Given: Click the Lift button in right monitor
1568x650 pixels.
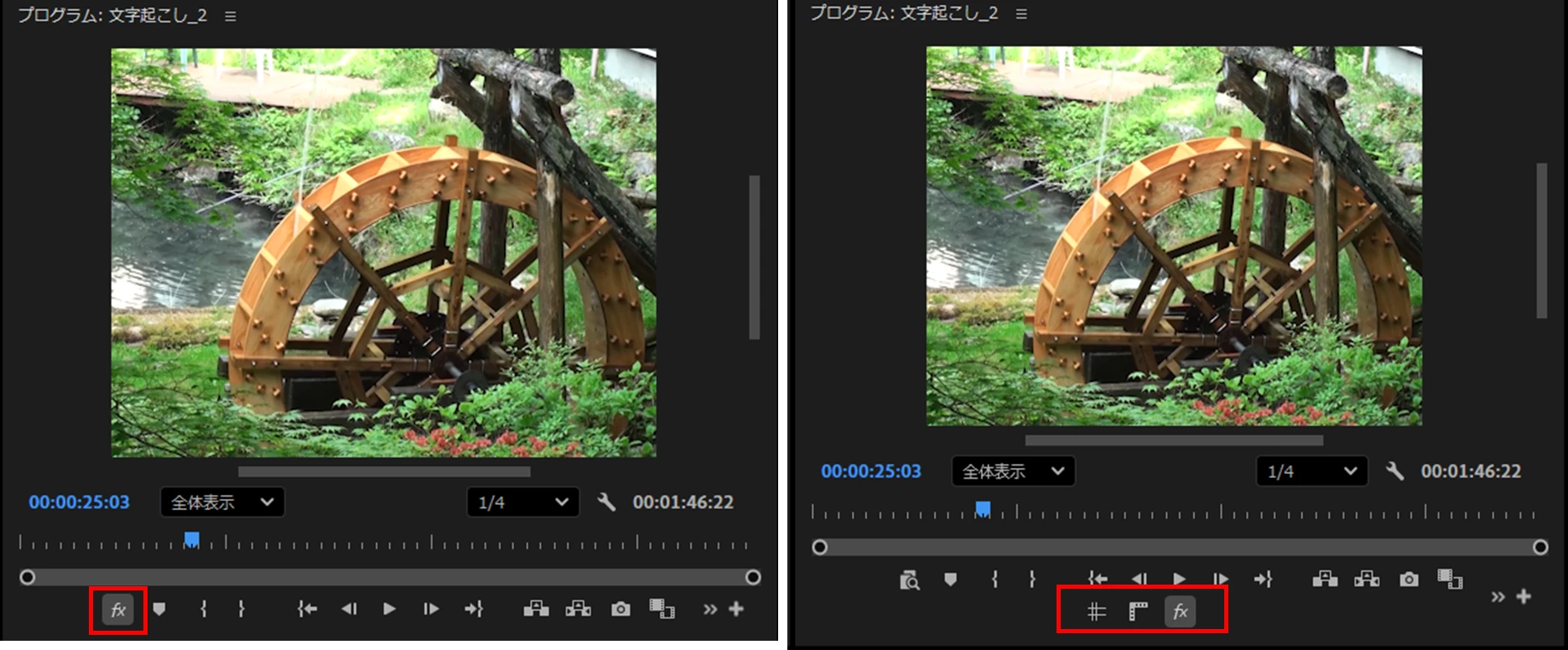Looking at the screenshot, I should click(x=1325, y=579).
